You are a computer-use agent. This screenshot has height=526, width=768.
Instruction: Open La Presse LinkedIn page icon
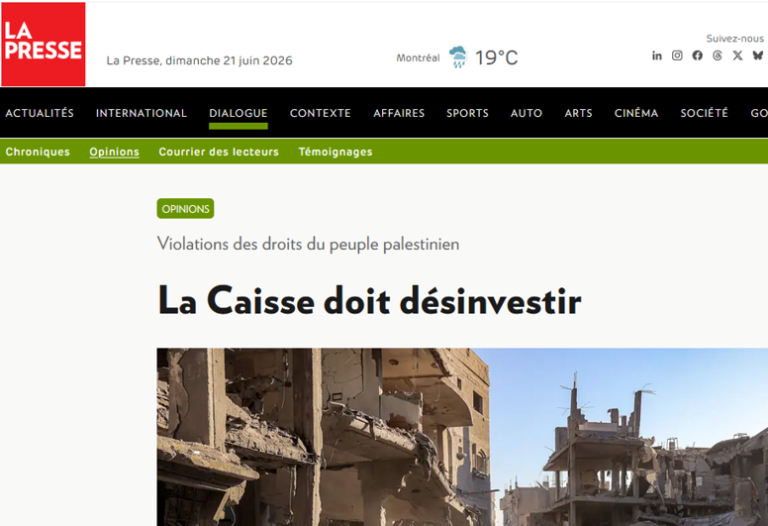pyautogui.click(x=657, y=56)
